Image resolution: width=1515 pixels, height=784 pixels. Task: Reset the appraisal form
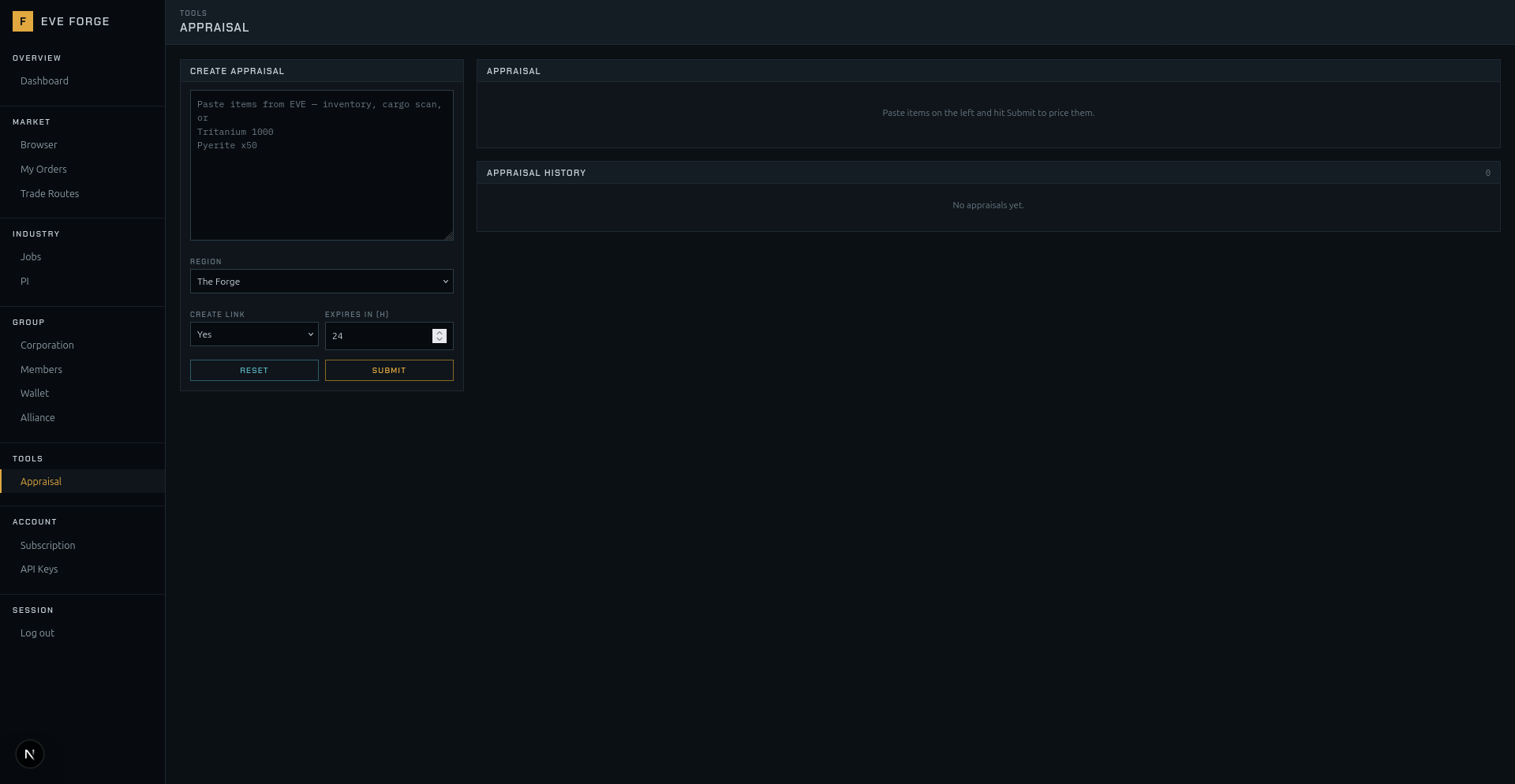pos(254,371)
